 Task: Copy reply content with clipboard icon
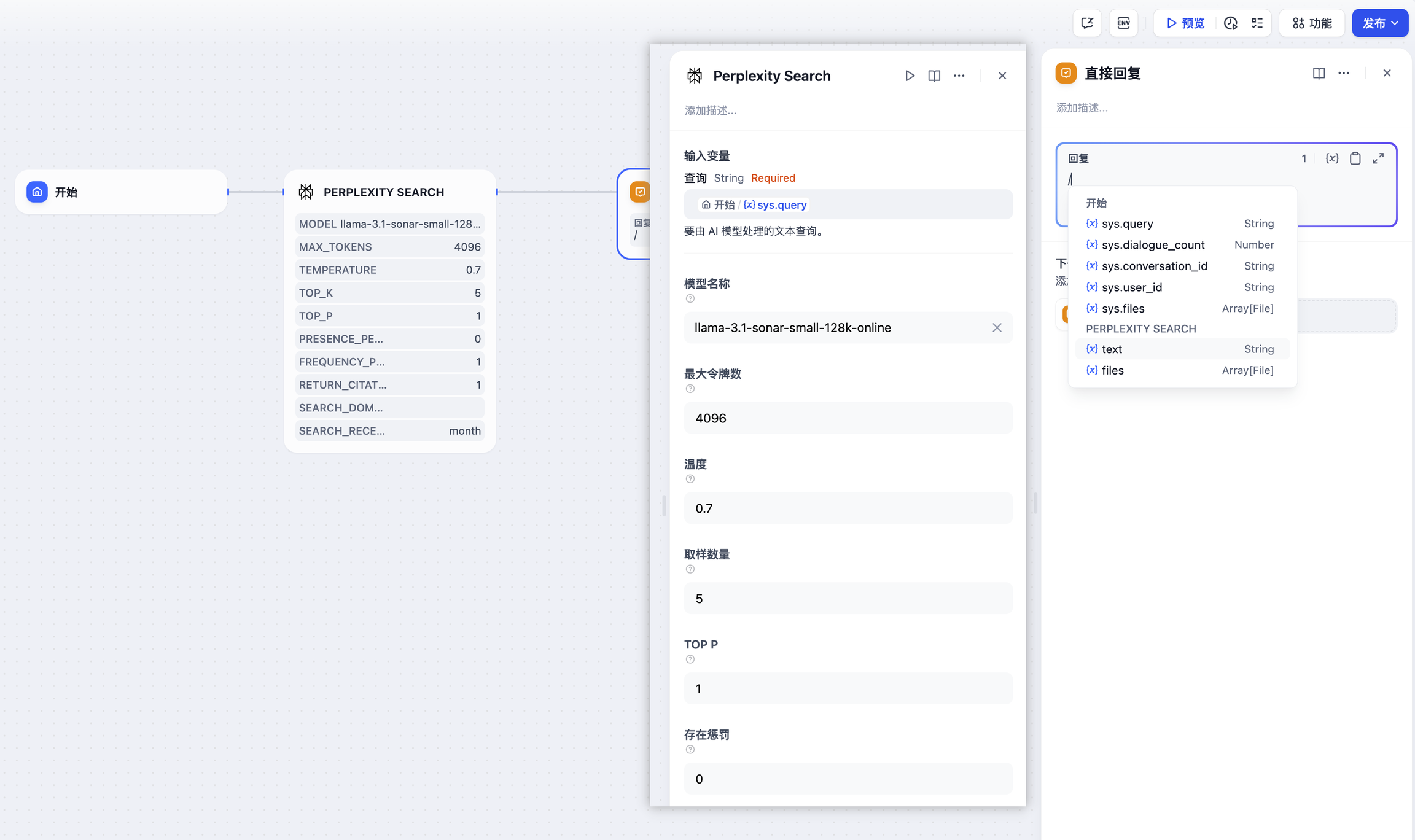tap(1355, 158)
